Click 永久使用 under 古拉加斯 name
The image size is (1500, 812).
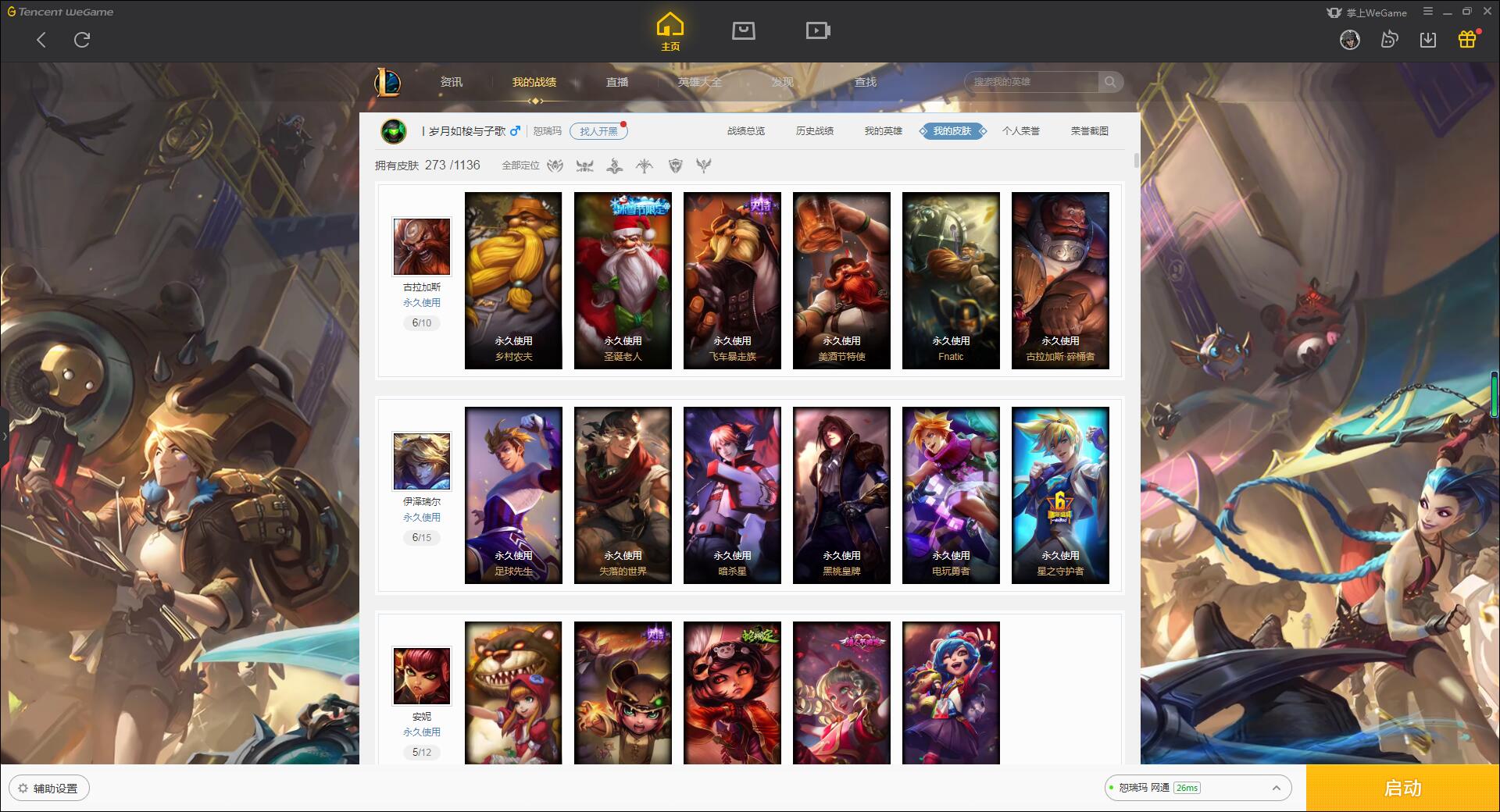click(422, 303)
